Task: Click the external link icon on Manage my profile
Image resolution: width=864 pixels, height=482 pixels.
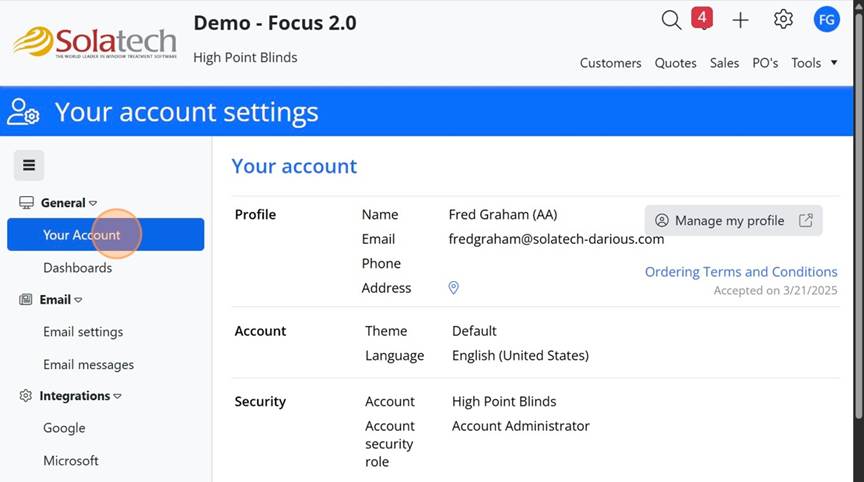Action: (806, 220)
